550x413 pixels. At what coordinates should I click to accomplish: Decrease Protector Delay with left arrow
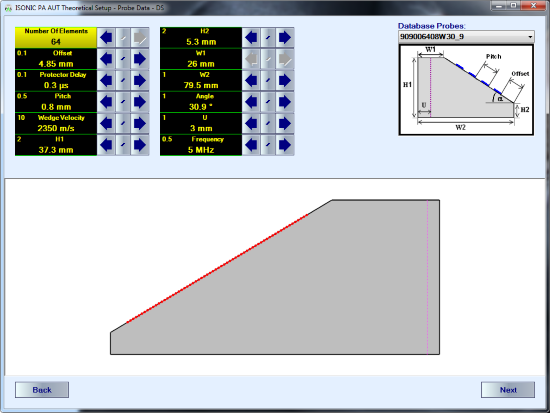[106, 80]
